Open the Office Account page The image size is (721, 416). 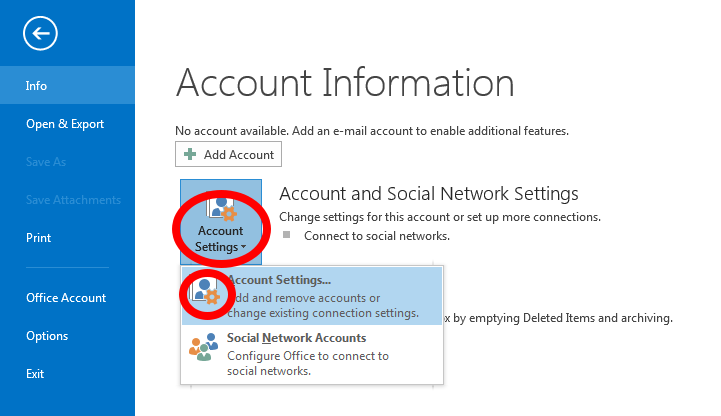tap(68, 298)
